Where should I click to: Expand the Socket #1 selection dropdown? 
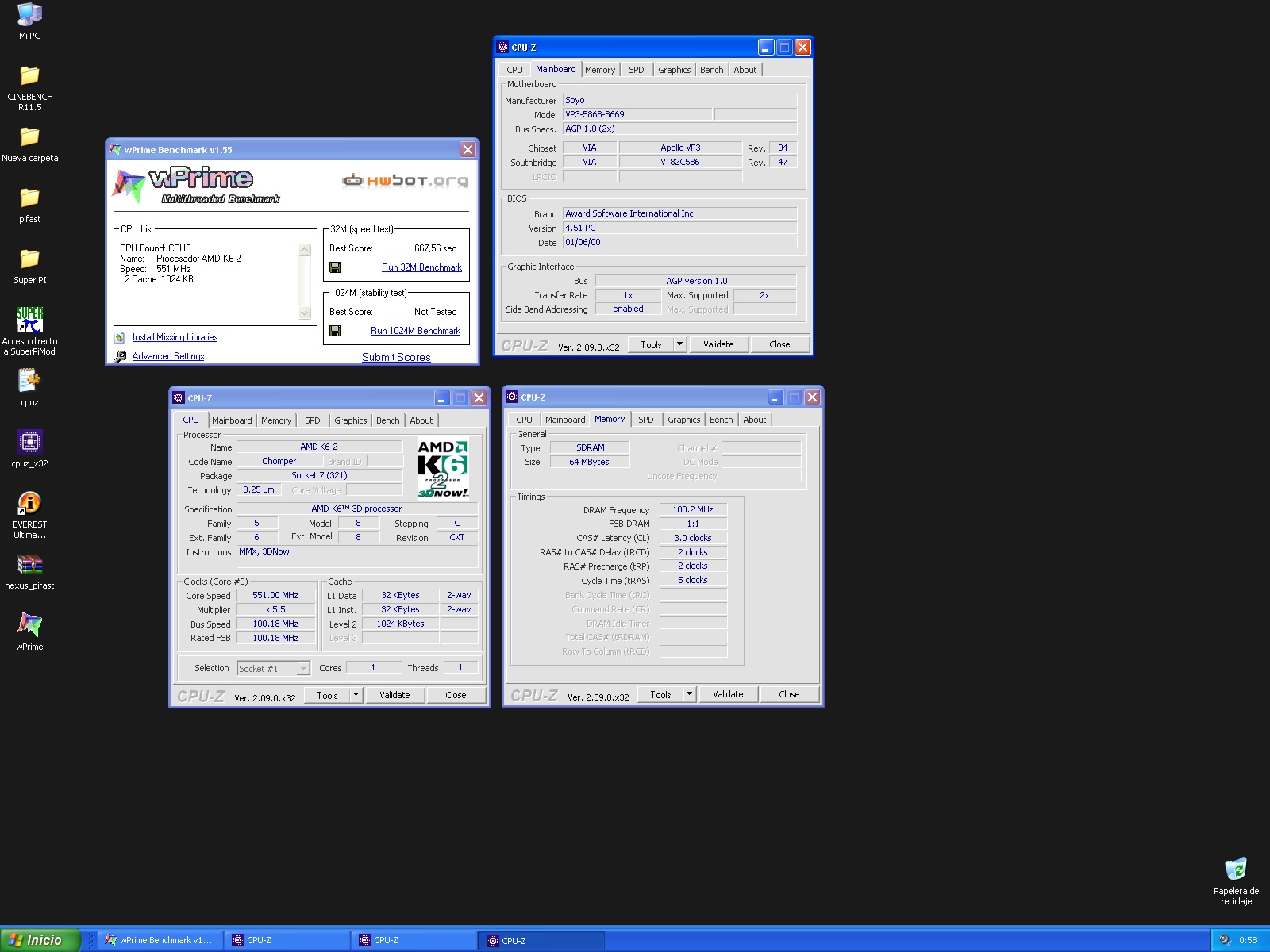(303, 669)
